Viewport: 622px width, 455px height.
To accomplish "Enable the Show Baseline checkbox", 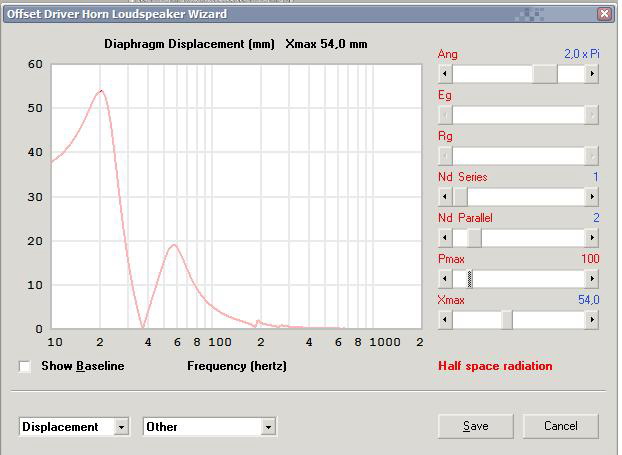I will pyautogui.click(x=25, y=366).
